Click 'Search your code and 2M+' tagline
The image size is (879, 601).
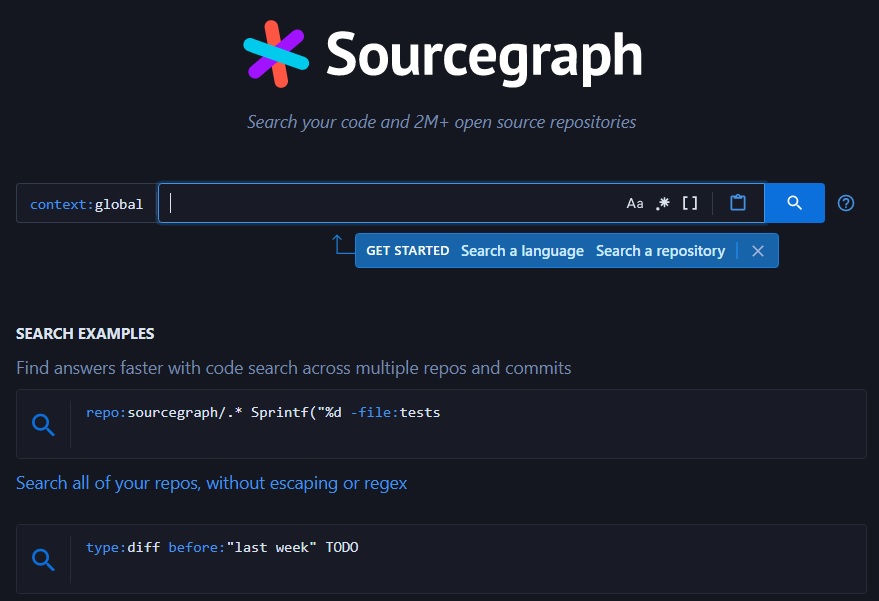[442, 122]
